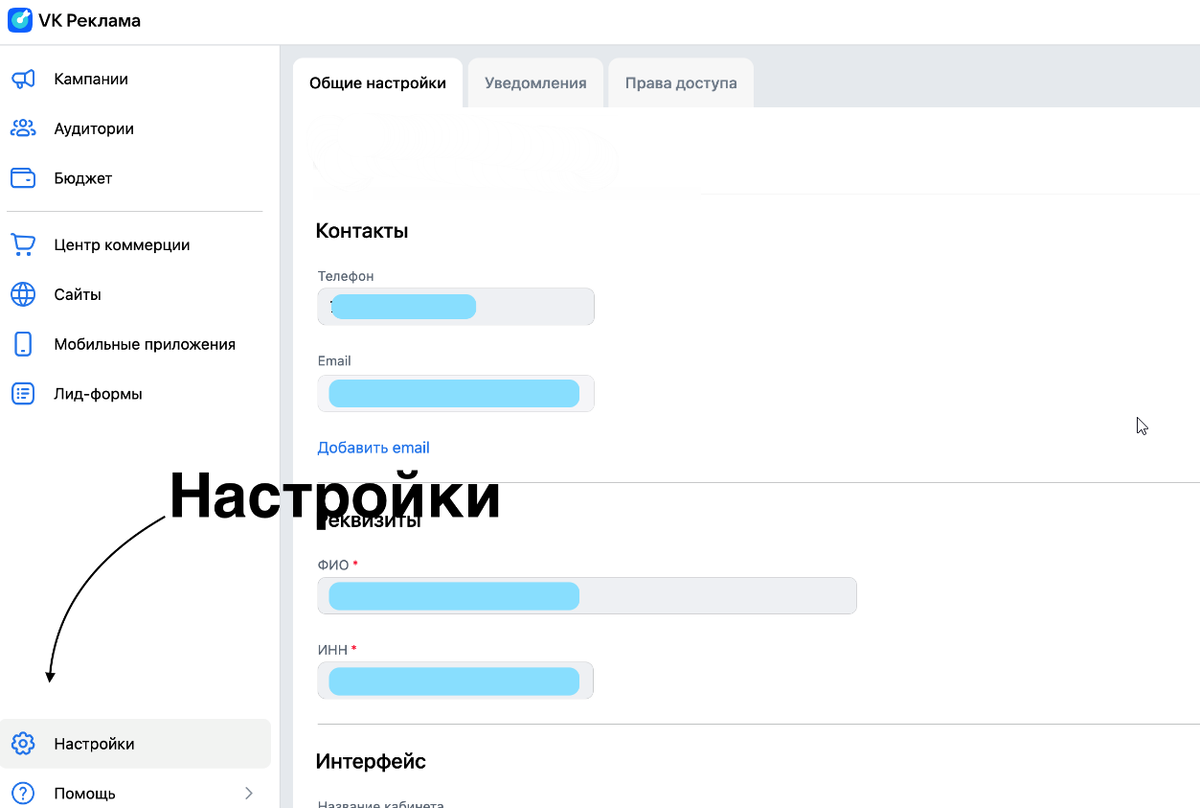Click the Центр коммерции cart icon

click(x=23, y=245)
